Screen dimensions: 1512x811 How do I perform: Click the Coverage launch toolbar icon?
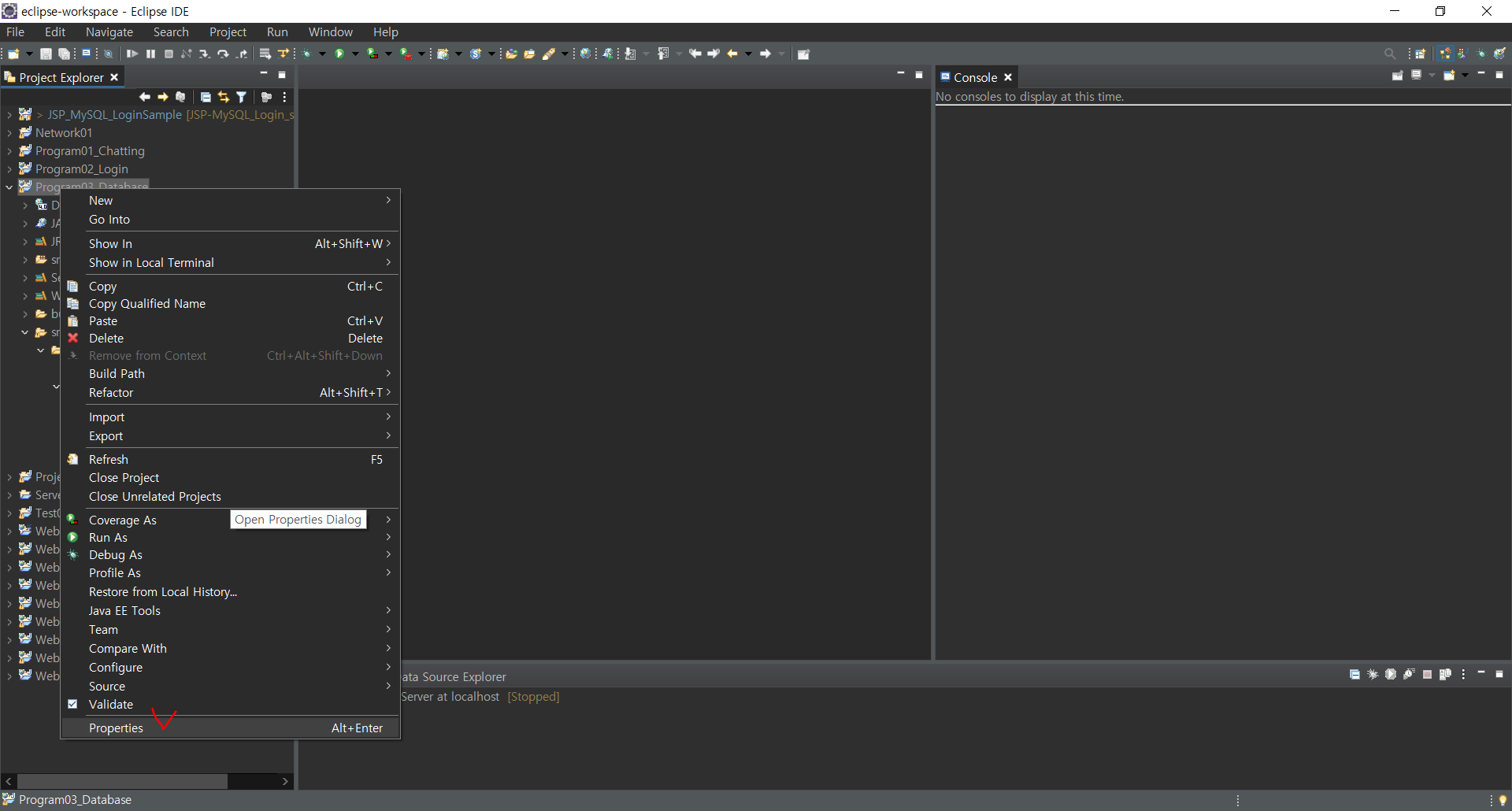pyautogui.click(x=372, y=54)
